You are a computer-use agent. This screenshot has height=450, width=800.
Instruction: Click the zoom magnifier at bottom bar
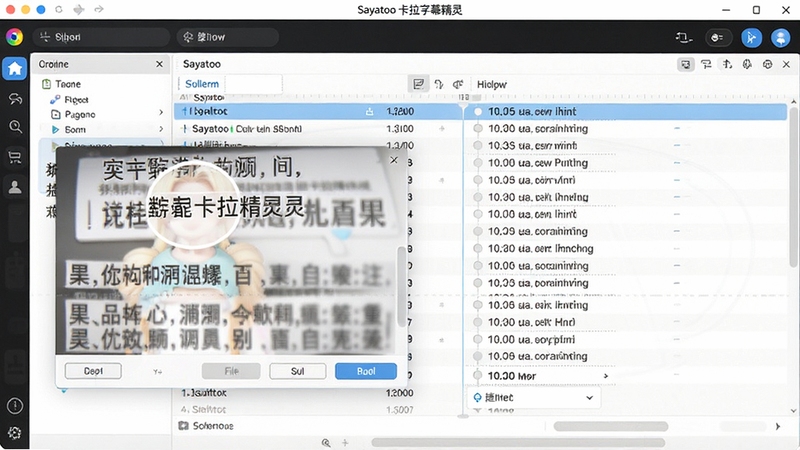[326, 442]
